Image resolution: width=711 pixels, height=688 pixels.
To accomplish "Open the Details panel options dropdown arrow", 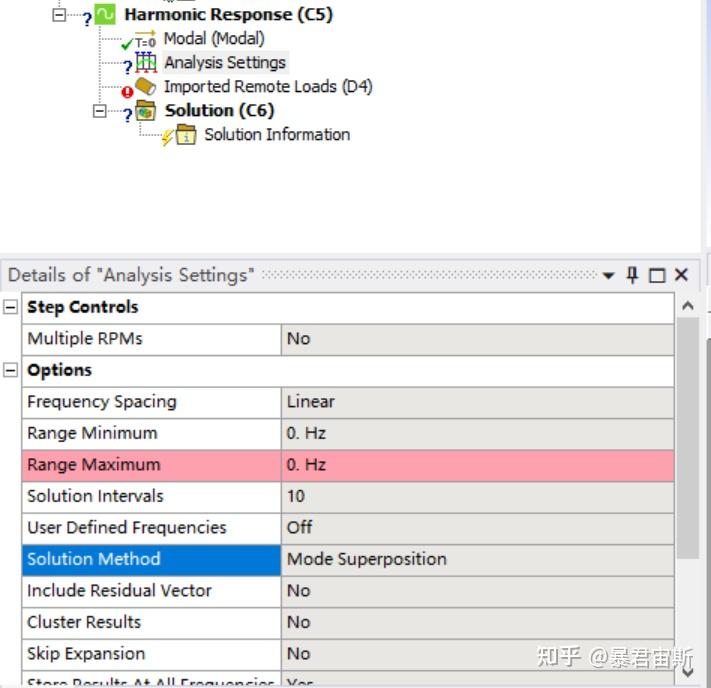I will click(x=608, y=275).
